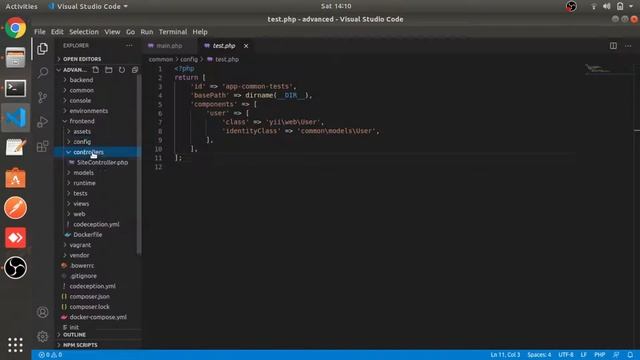Viewport: 640px width, 360px height.
Task: Open Activities overview in top bar
Action: pyautogui.click(x=21, y=6)
